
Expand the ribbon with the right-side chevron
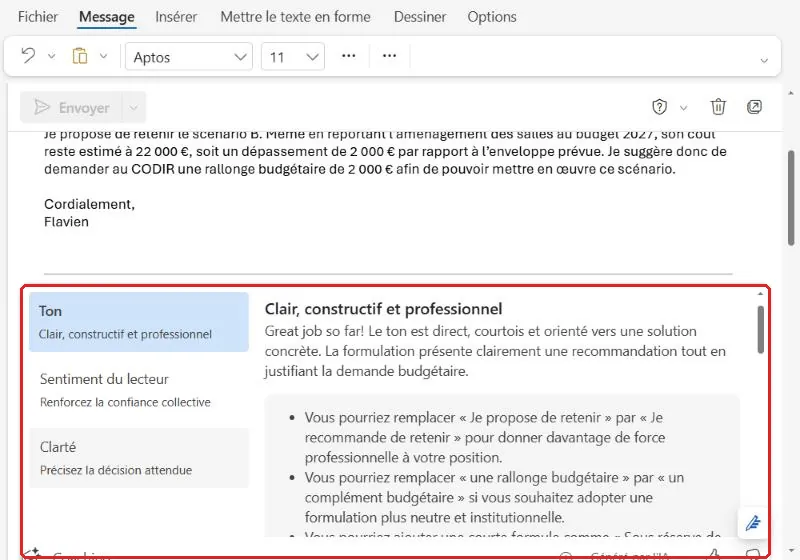764,60
